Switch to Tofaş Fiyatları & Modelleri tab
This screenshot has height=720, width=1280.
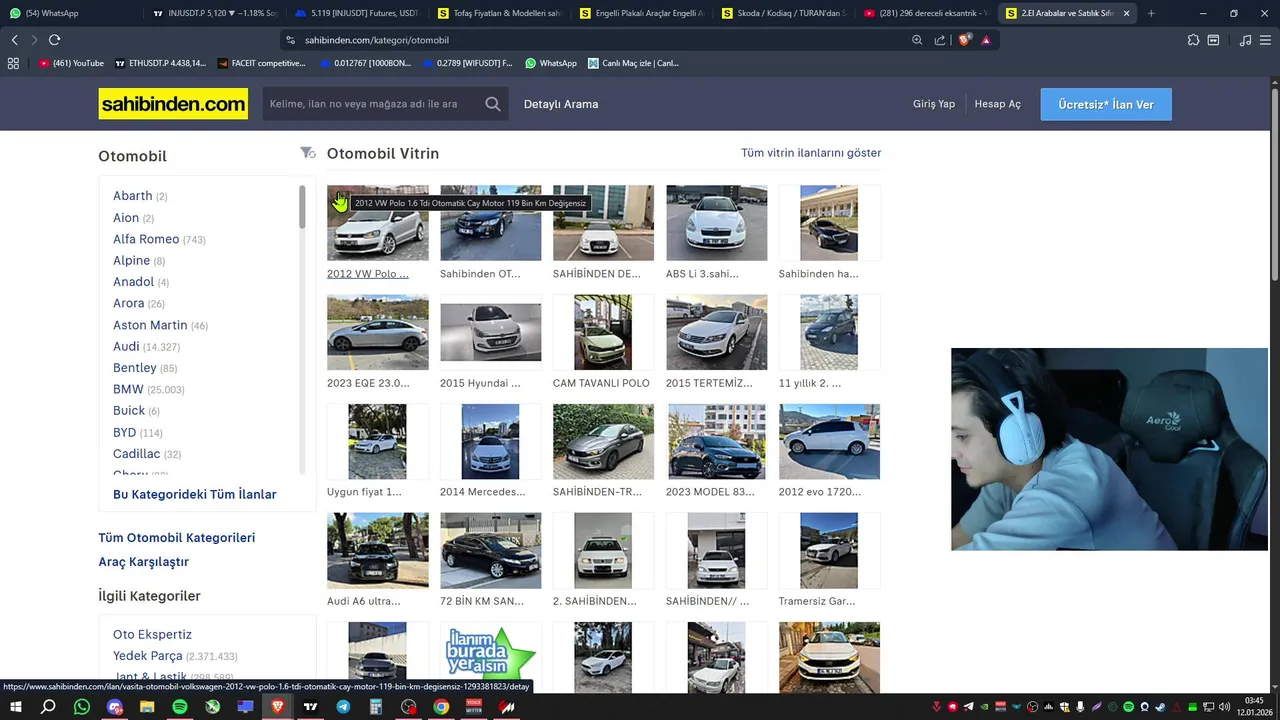coord(501,13)
